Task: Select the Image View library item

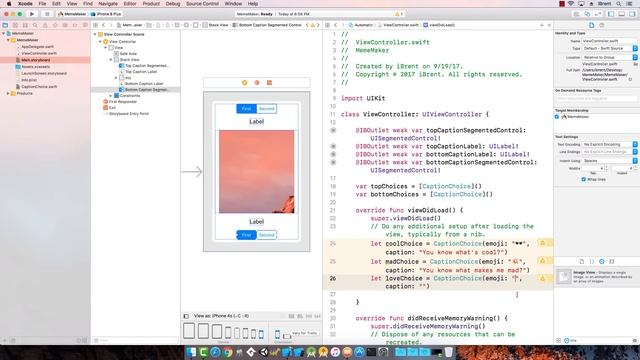Action: pos(596,276)
